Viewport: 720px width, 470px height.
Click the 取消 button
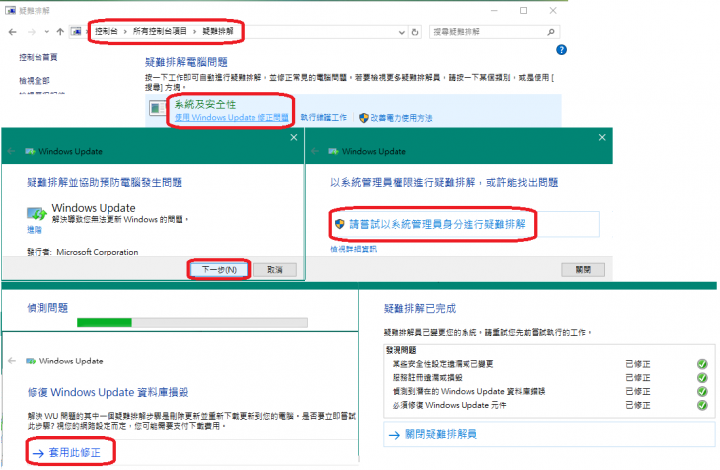(x=275, y=269)
